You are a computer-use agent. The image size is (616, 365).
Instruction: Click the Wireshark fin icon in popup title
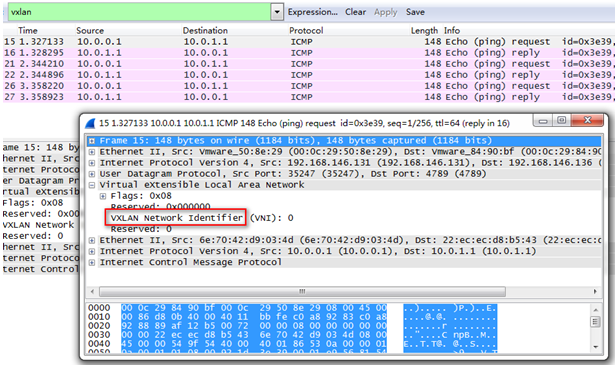[90, 123]
